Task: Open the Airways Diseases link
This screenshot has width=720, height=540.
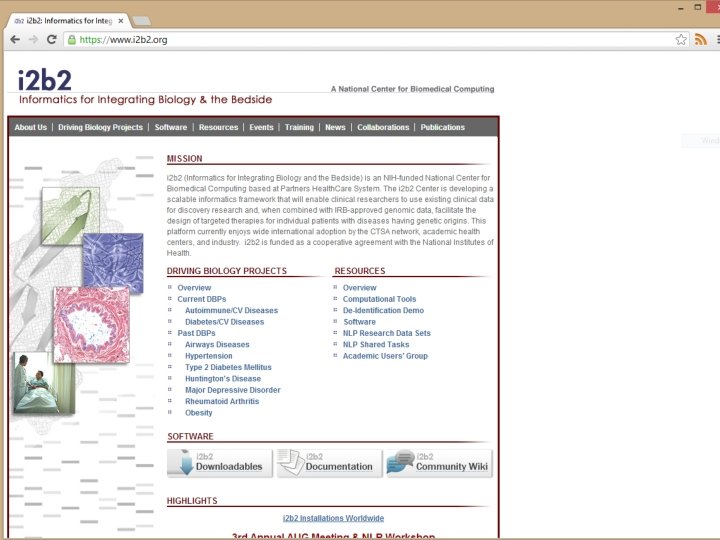Action: tap(217, 344)
